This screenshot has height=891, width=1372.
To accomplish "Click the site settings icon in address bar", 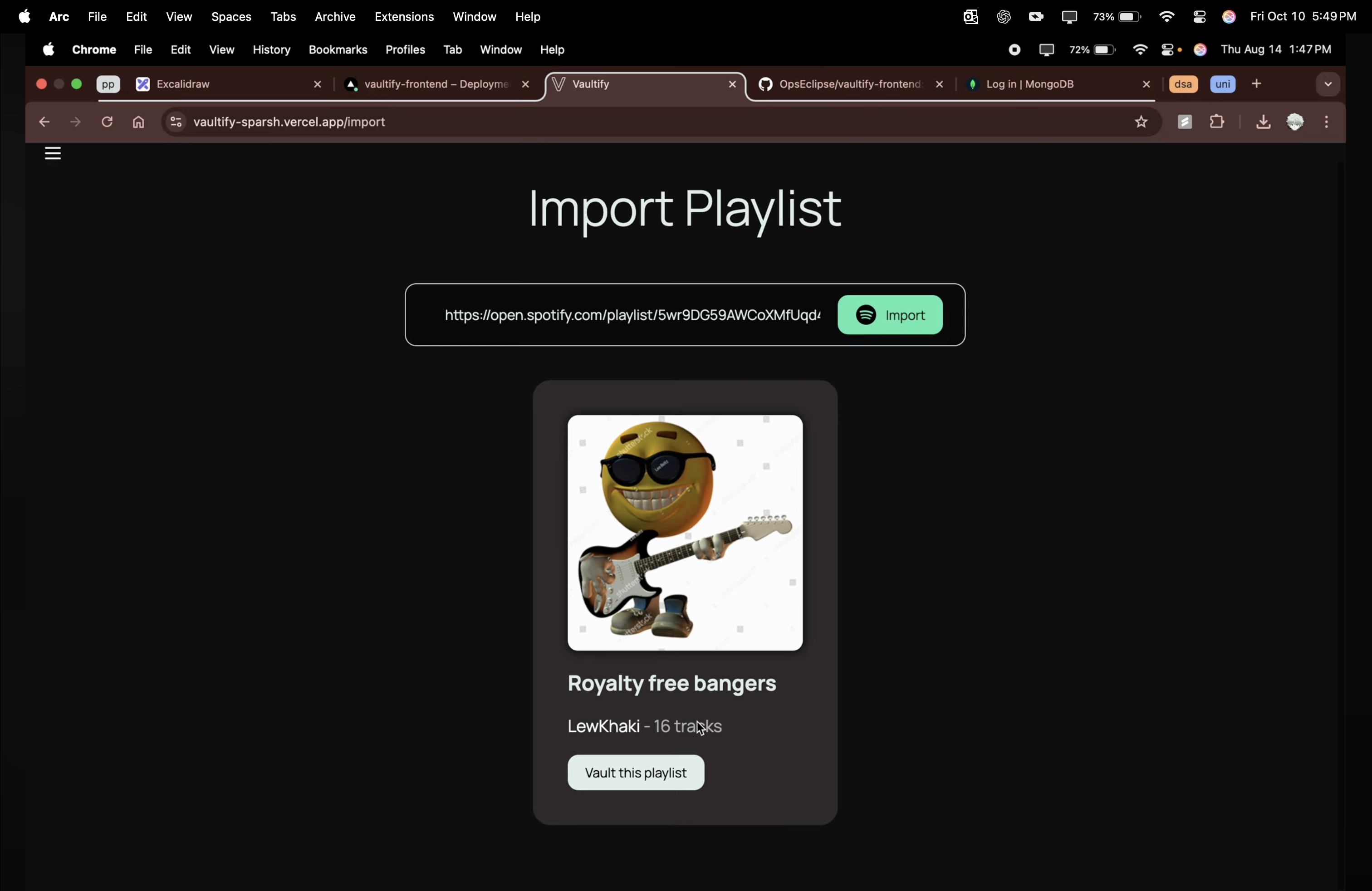I will coord(176,122).
